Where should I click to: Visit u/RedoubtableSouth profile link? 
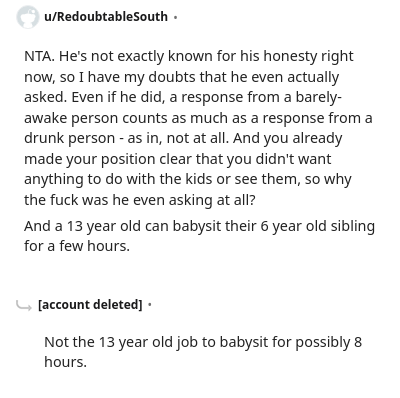pyautogui.click(x=106, y=17)
